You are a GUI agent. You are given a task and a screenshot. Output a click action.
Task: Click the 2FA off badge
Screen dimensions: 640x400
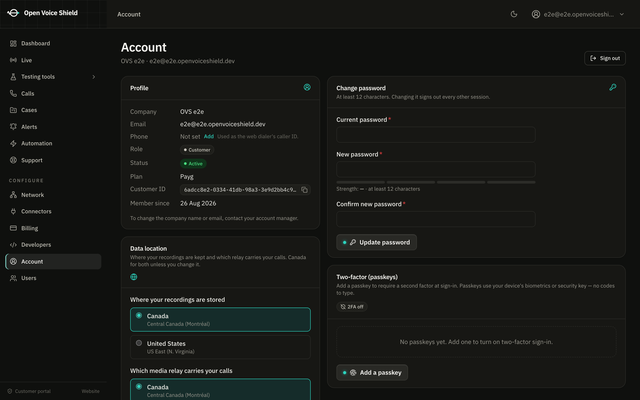coord(352,307)
